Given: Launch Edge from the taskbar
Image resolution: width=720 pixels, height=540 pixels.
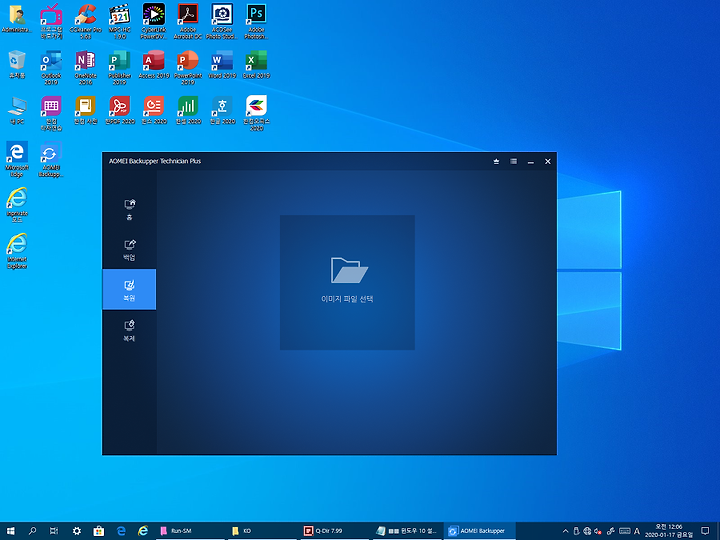Looking at the screenshot, I should [121, 531].
